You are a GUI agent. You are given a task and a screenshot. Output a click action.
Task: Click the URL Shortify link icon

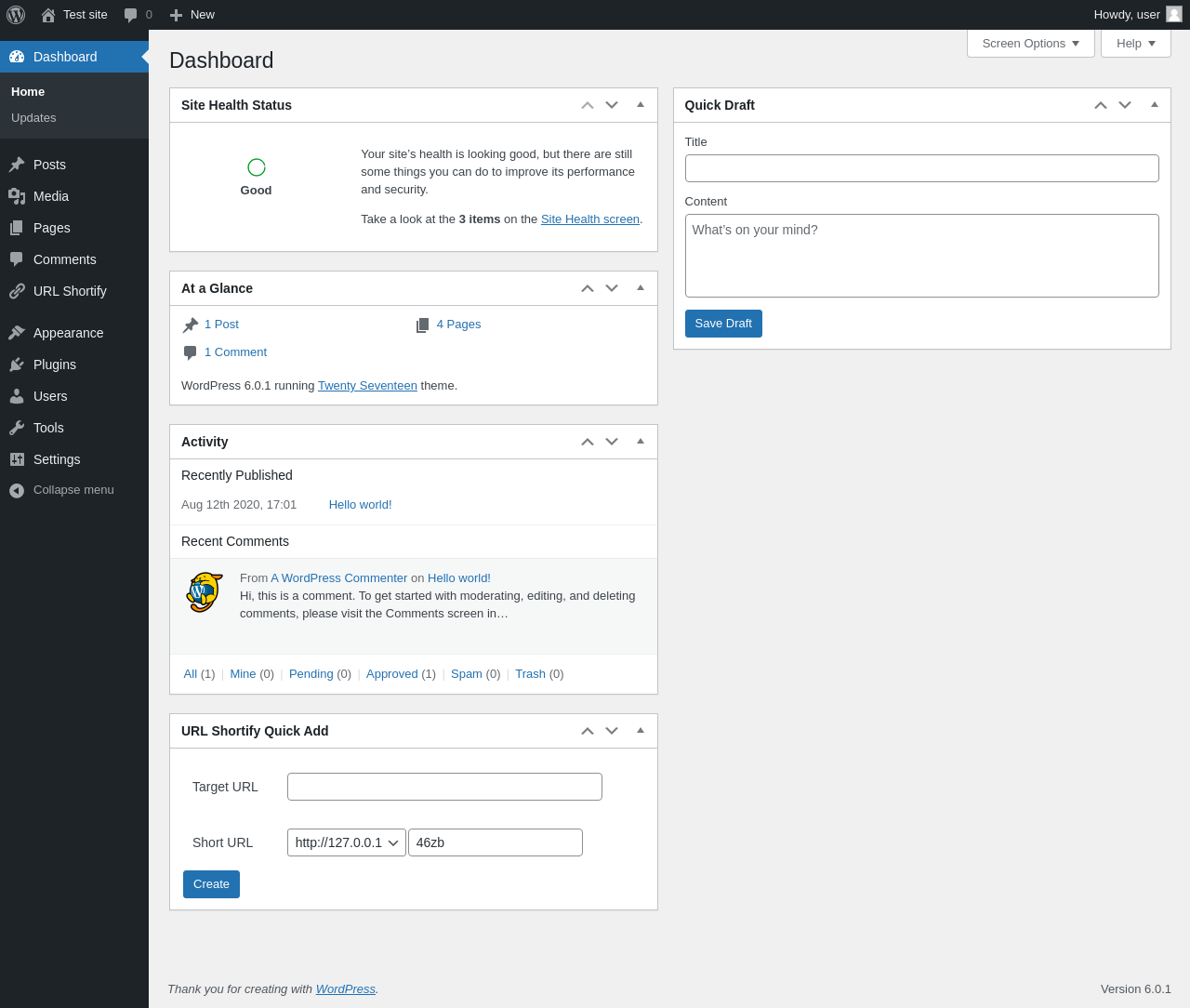17,291
